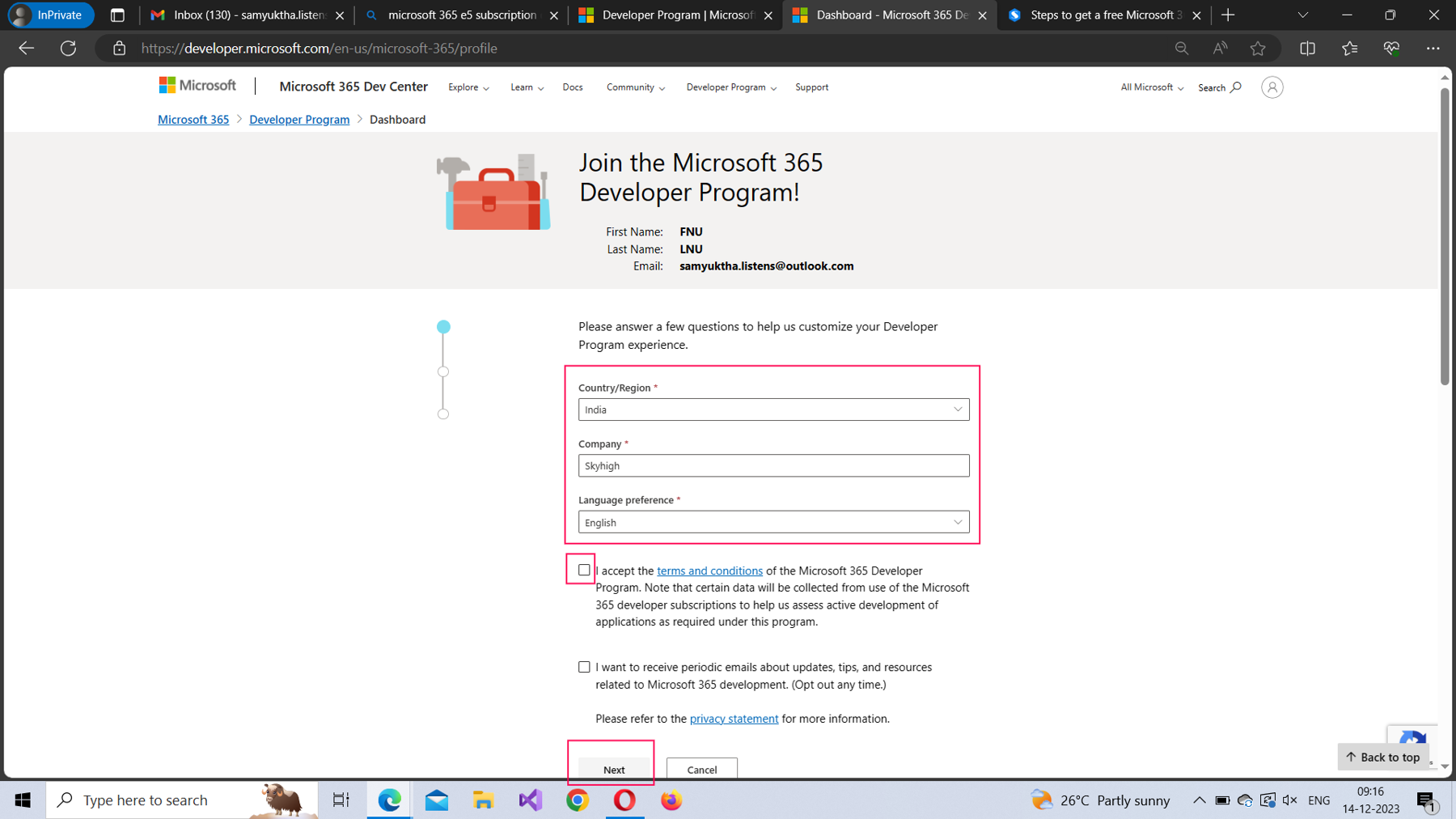1456x819 pixels.
Task: Open the Docs menu item
Action: pyautogui.click(x=573, y=87)
